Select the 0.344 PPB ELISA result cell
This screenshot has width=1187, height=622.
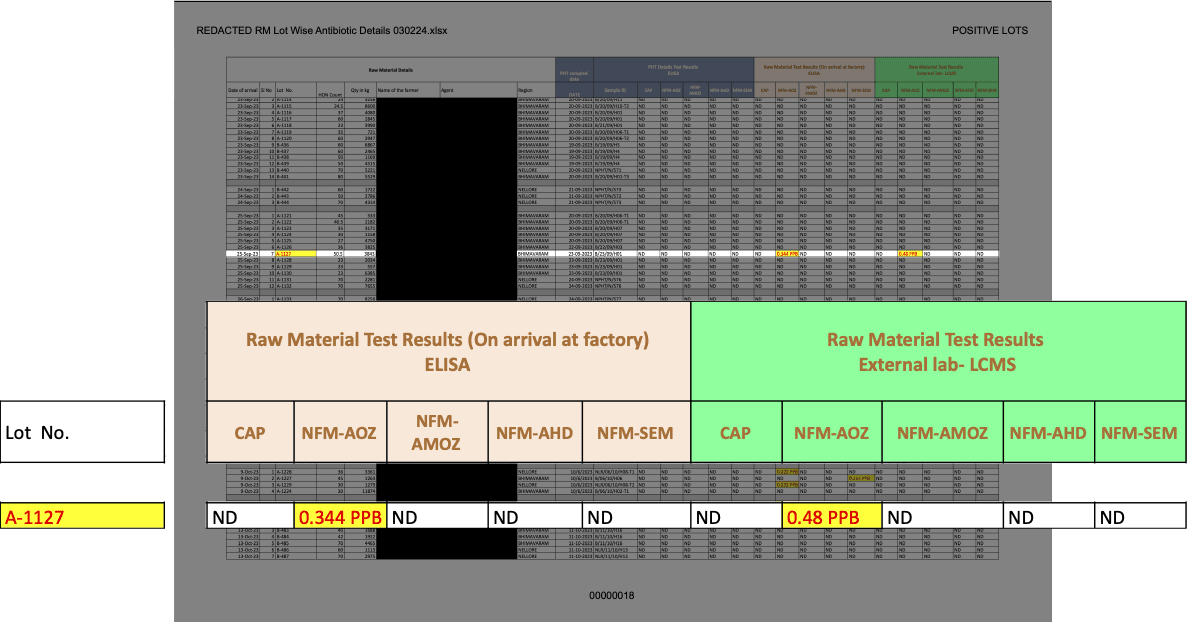(340, 518)
